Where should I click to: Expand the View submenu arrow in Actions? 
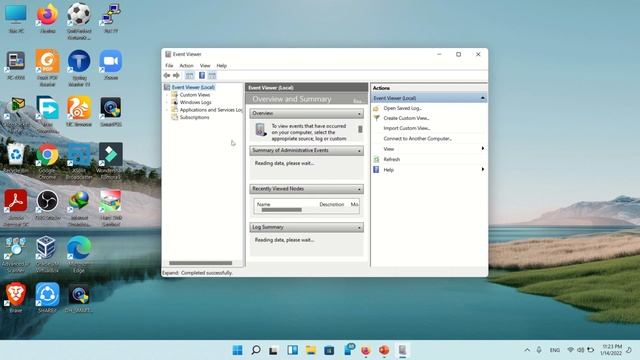pyautogui.click(x=483, y=149)
